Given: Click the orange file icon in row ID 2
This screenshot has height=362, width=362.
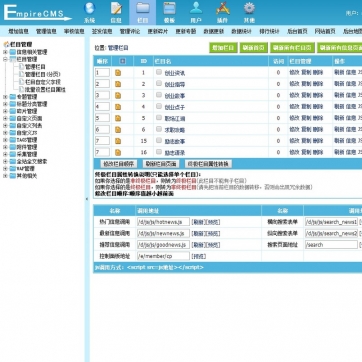Looking at the screenshot, I should point(118,84).
